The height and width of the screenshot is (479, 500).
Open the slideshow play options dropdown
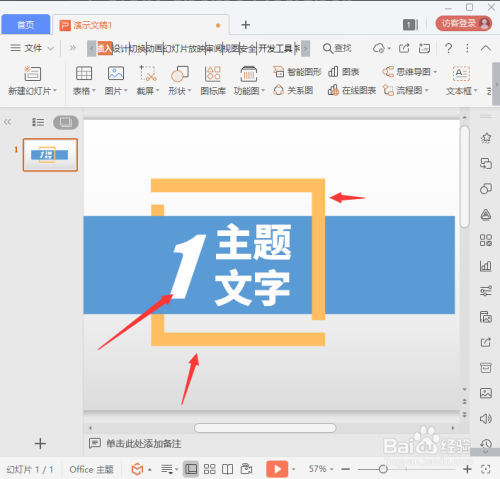293,469
